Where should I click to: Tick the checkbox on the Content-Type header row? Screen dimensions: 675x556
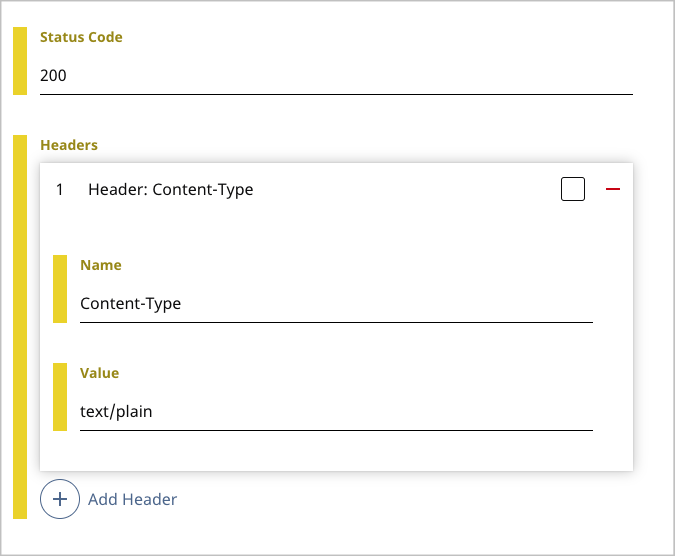(573, 189)
